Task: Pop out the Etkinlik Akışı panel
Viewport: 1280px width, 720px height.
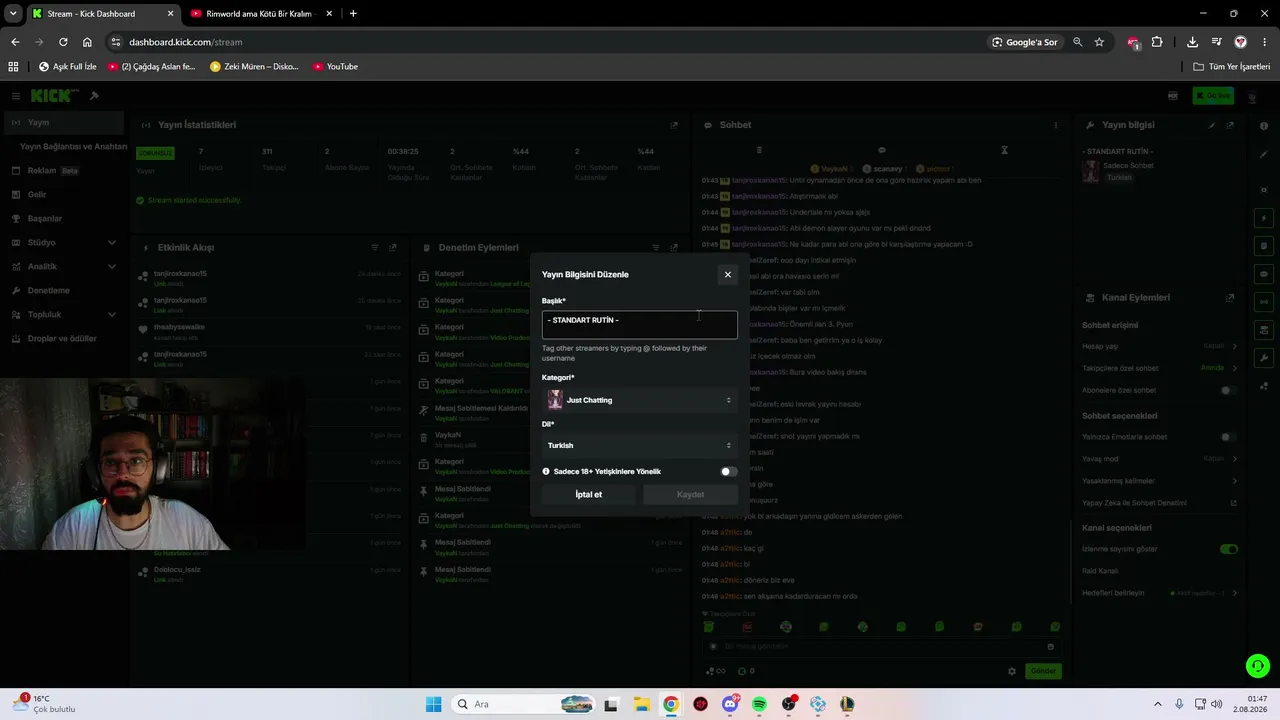Action: (x=393, y=247)
